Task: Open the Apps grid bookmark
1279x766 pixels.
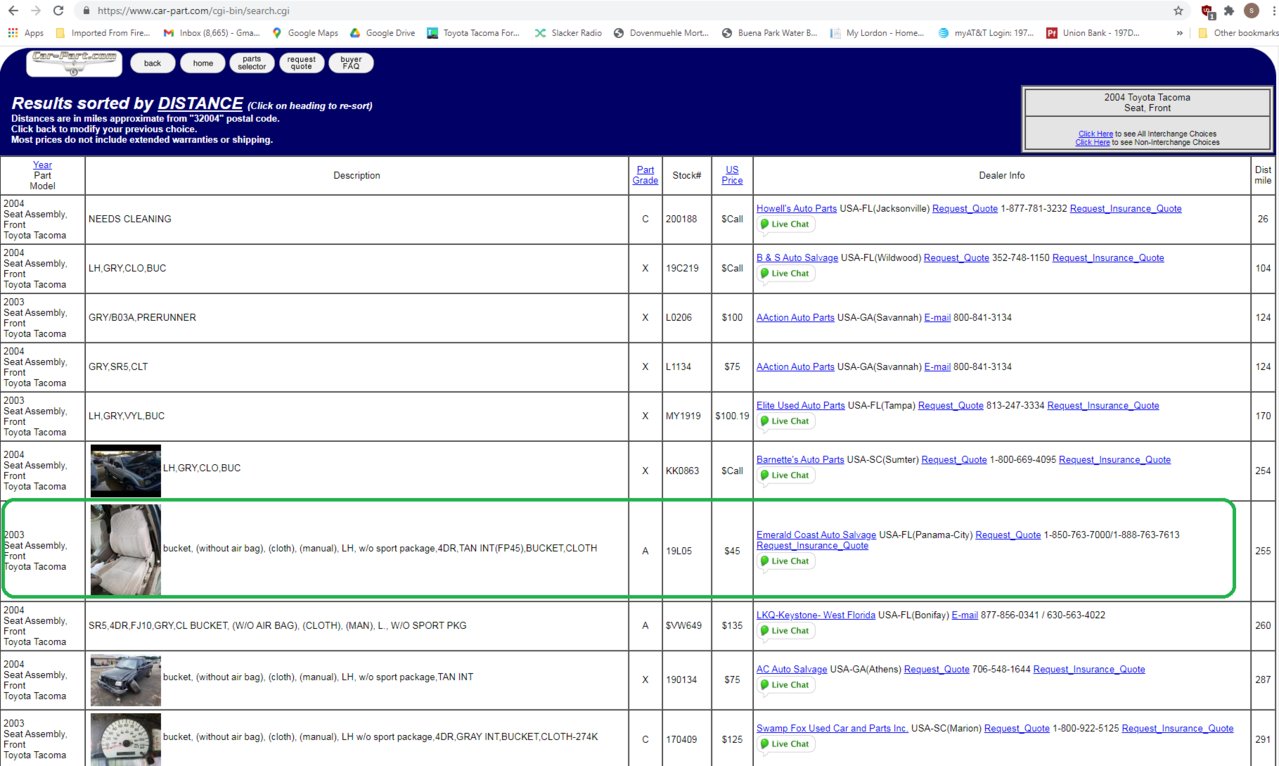Action: coord(26,33)
